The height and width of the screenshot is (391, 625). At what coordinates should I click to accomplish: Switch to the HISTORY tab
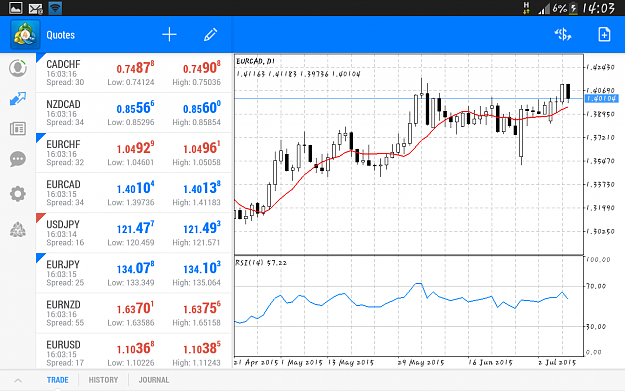click(x=103, y=380)
